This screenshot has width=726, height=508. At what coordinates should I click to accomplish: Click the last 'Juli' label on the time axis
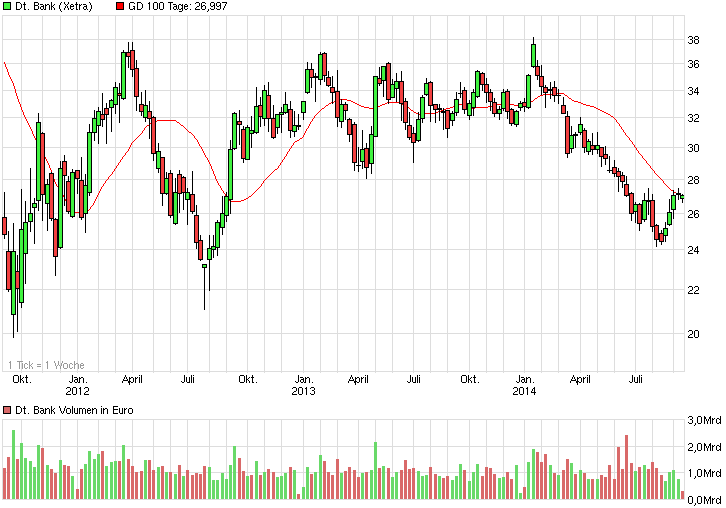(635, 380)
